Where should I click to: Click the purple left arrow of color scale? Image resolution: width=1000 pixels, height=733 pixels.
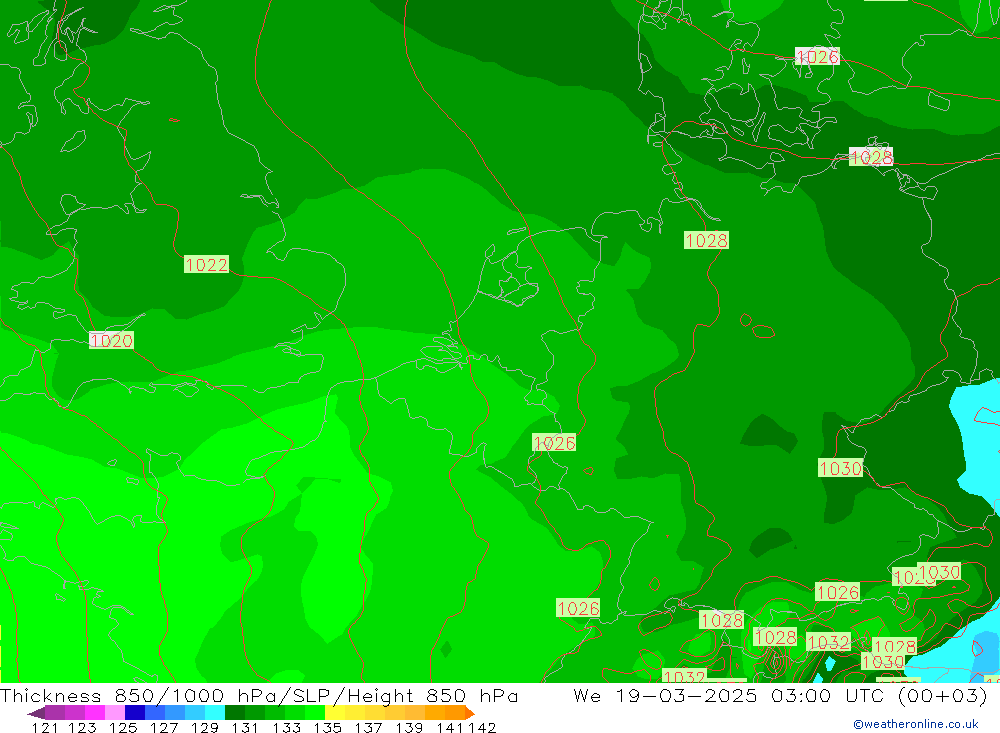[36, 713]
